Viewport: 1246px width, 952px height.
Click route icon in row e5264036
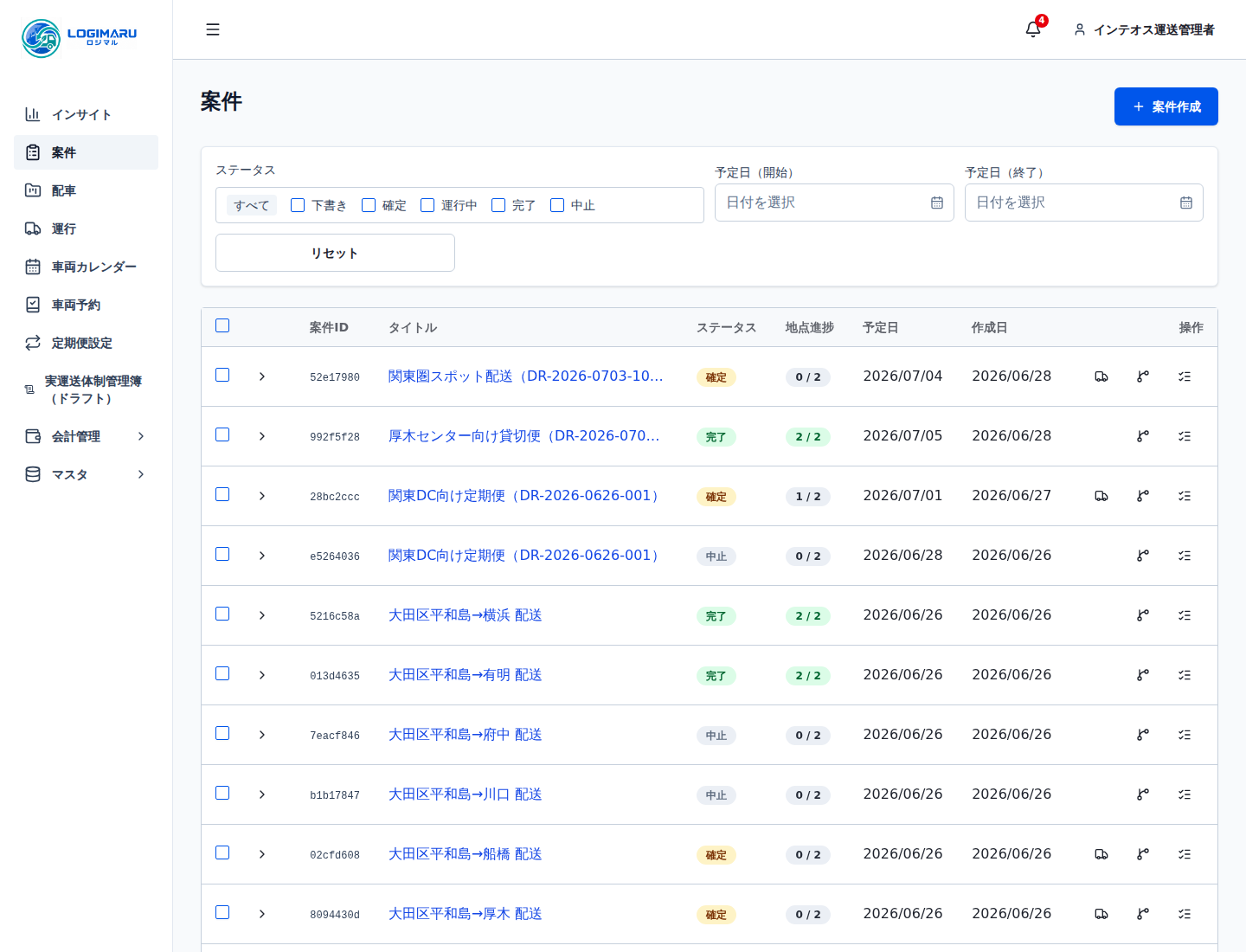[1143, 556]
